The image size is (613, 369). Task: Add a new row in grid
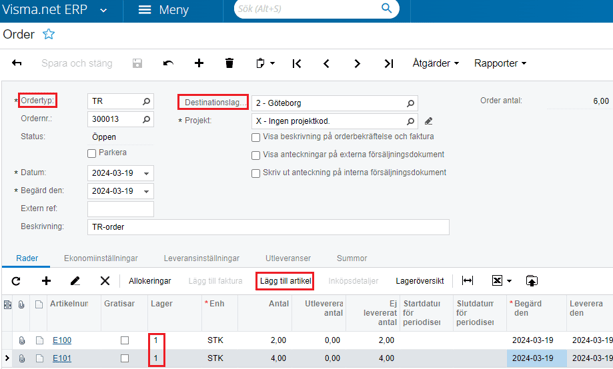coord(46,281)
